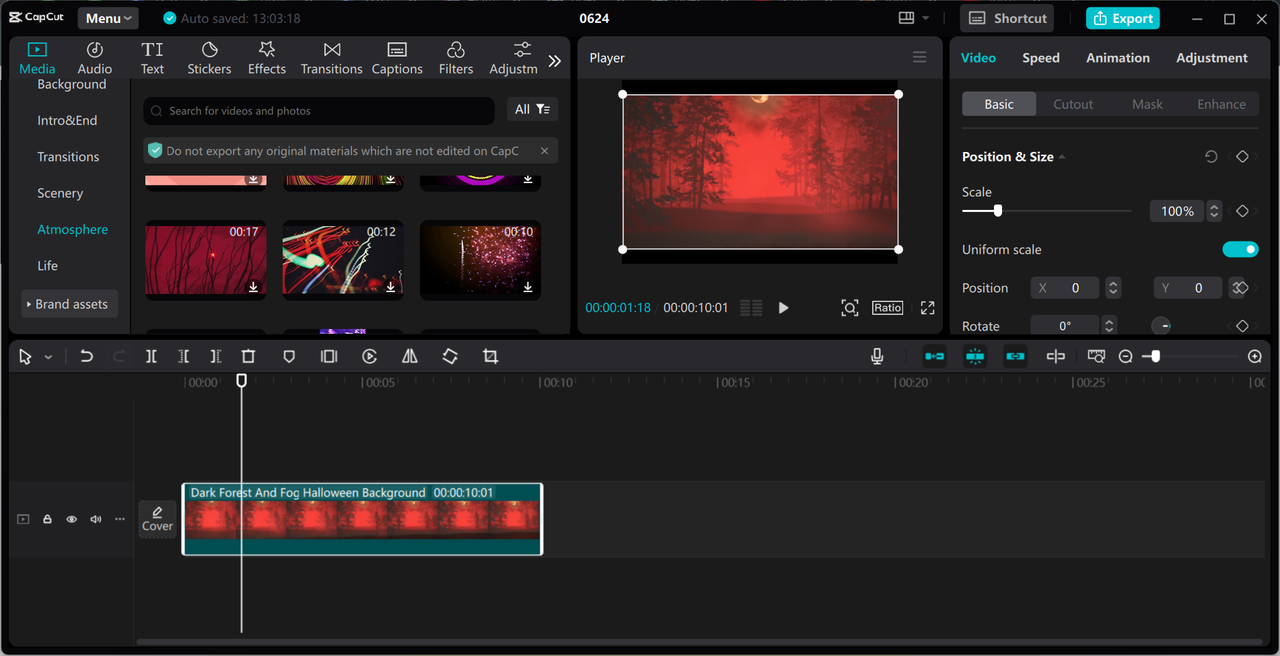Open track more options menu
This screenshot has height=656, width=1280.
point(120,519)
